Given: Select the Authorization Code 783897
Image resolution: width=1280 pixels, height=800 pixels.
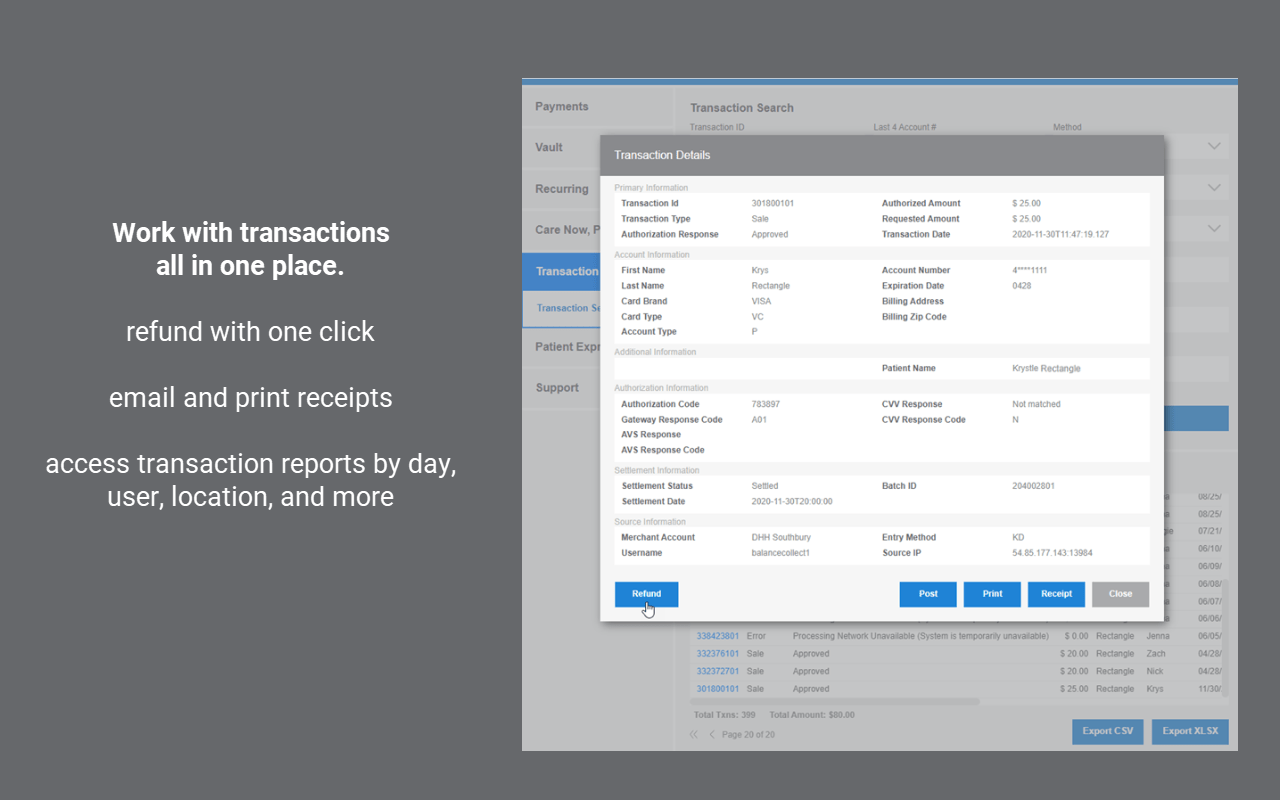Looking at the screenshot, I should pyautogui.click(x=765, y=404).
